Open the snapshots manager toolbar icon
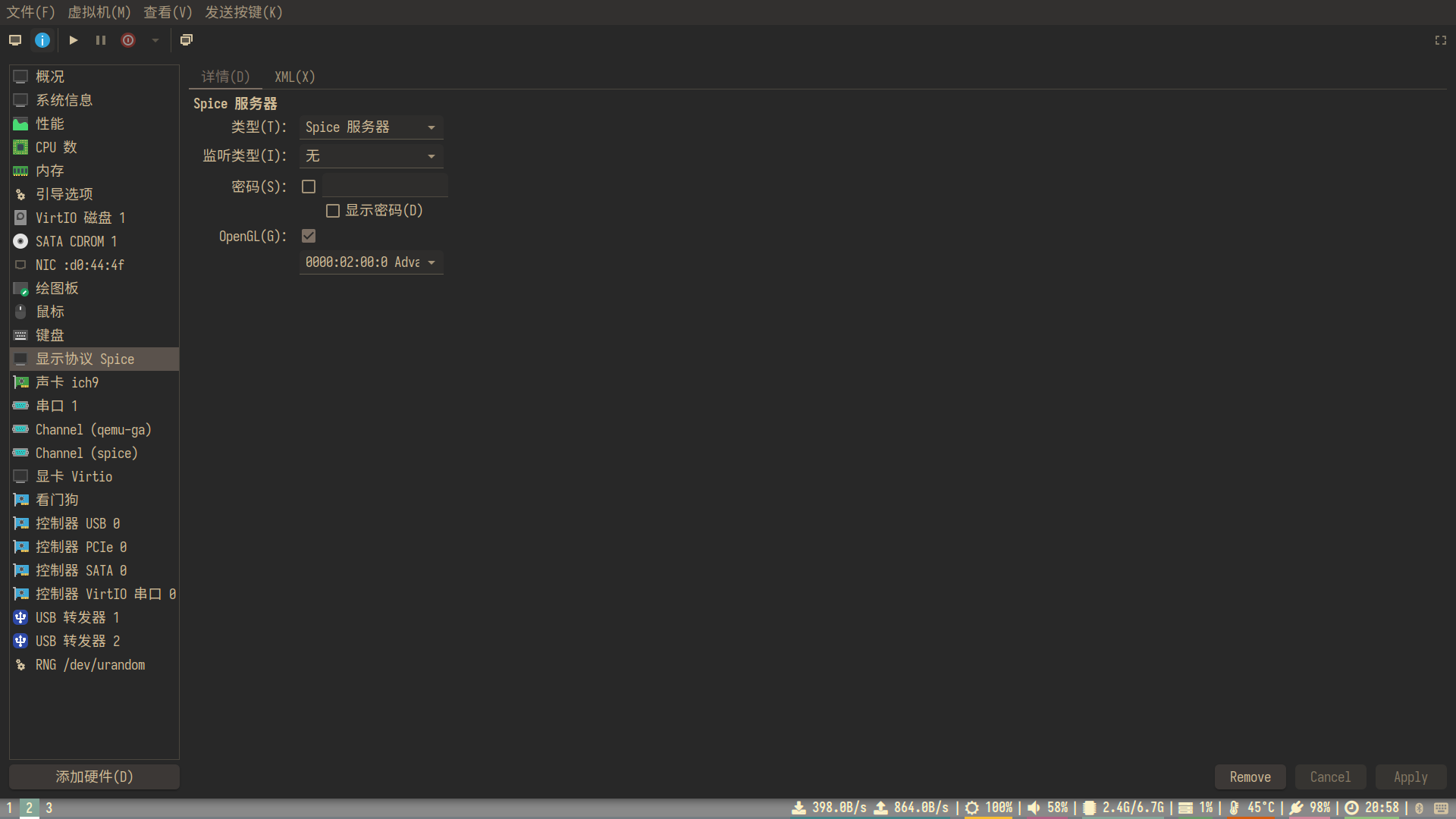This screenshot has width=1456, height=819. tap(187, 40)
